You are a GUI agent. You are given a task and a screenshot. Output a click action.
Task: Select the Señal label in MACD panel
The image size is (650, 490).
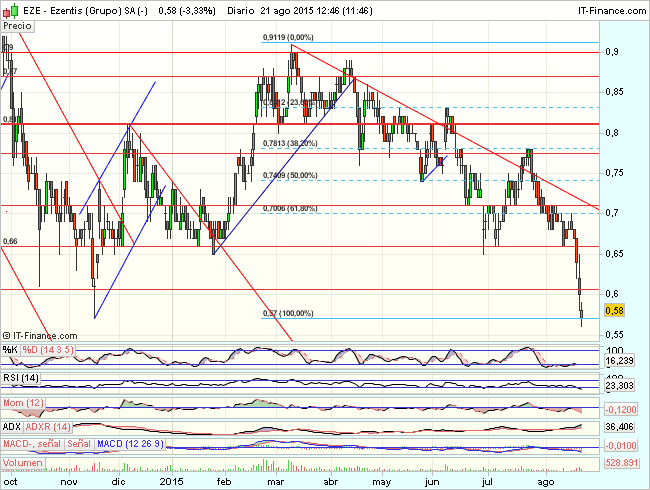[79, 444]
